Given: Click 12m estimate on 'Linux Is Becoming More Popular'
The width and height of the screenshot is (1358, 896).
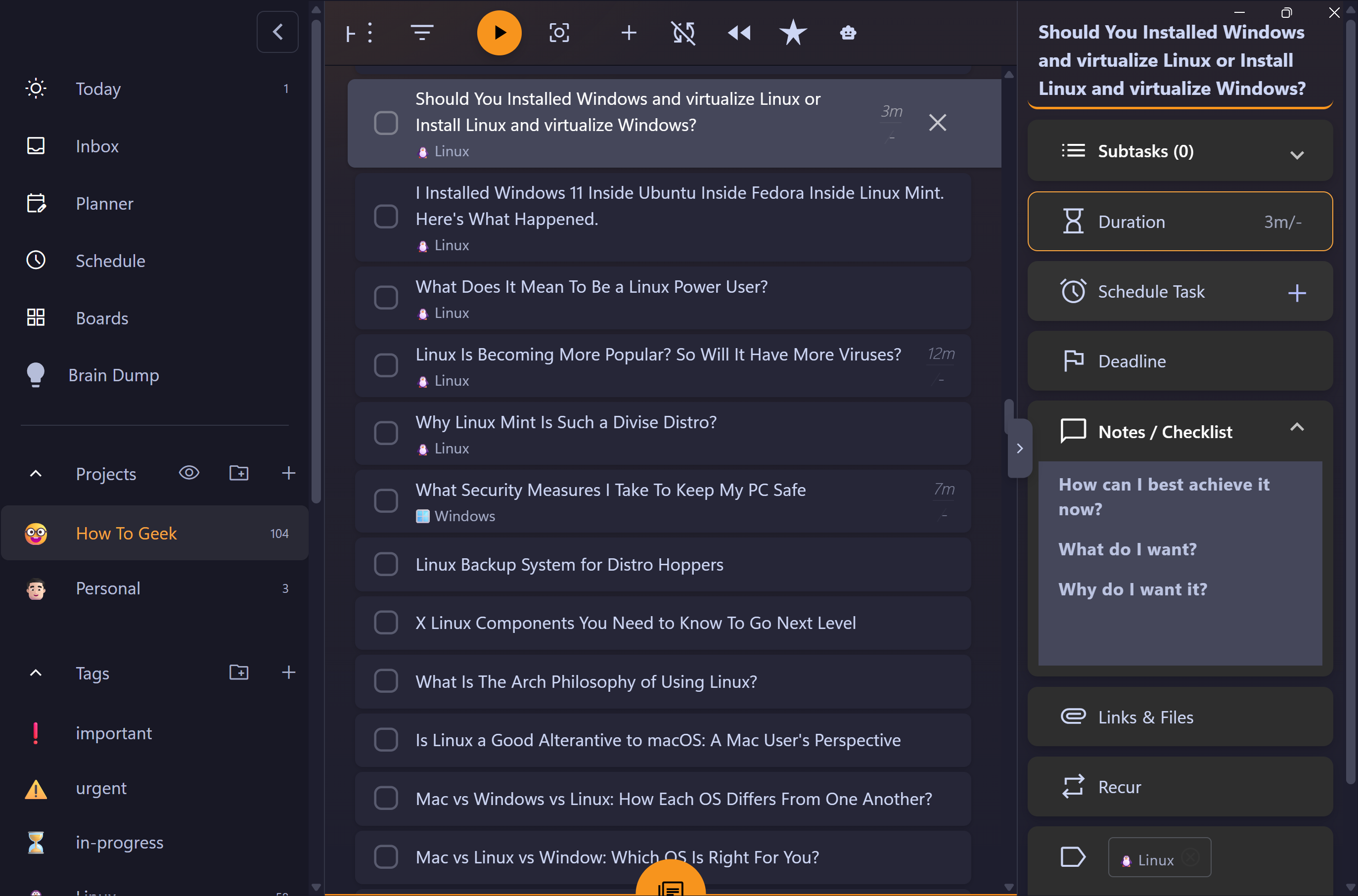Looking at the screenshot, I should [x=940, y=354].
